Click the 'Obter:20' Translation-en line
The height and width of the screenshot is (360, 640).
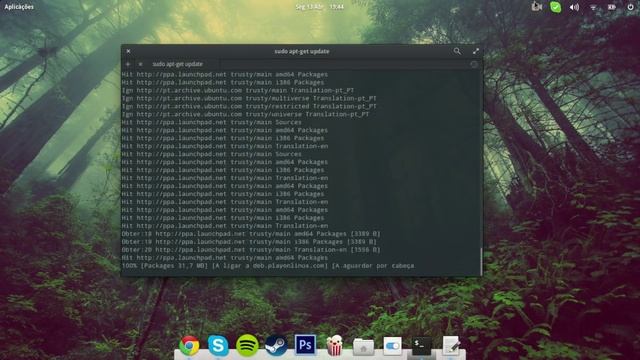click(251, 250)
